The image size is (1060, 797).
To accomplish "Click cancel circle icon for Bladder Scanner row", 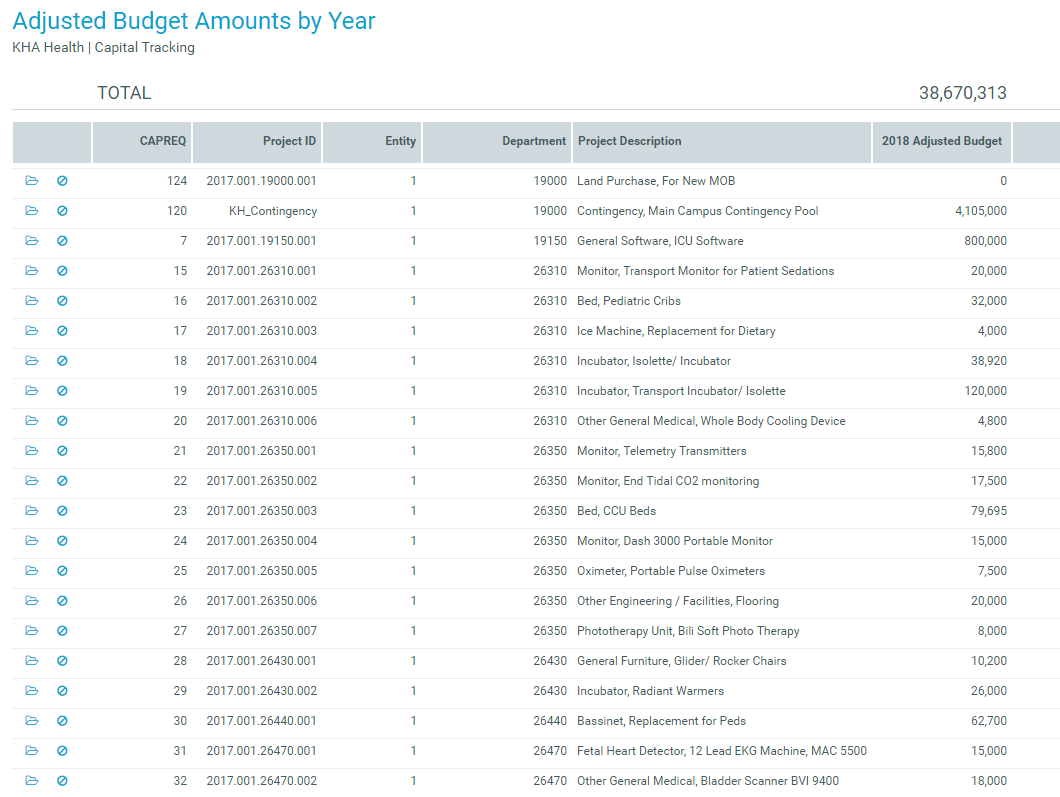I will (62, 781).
